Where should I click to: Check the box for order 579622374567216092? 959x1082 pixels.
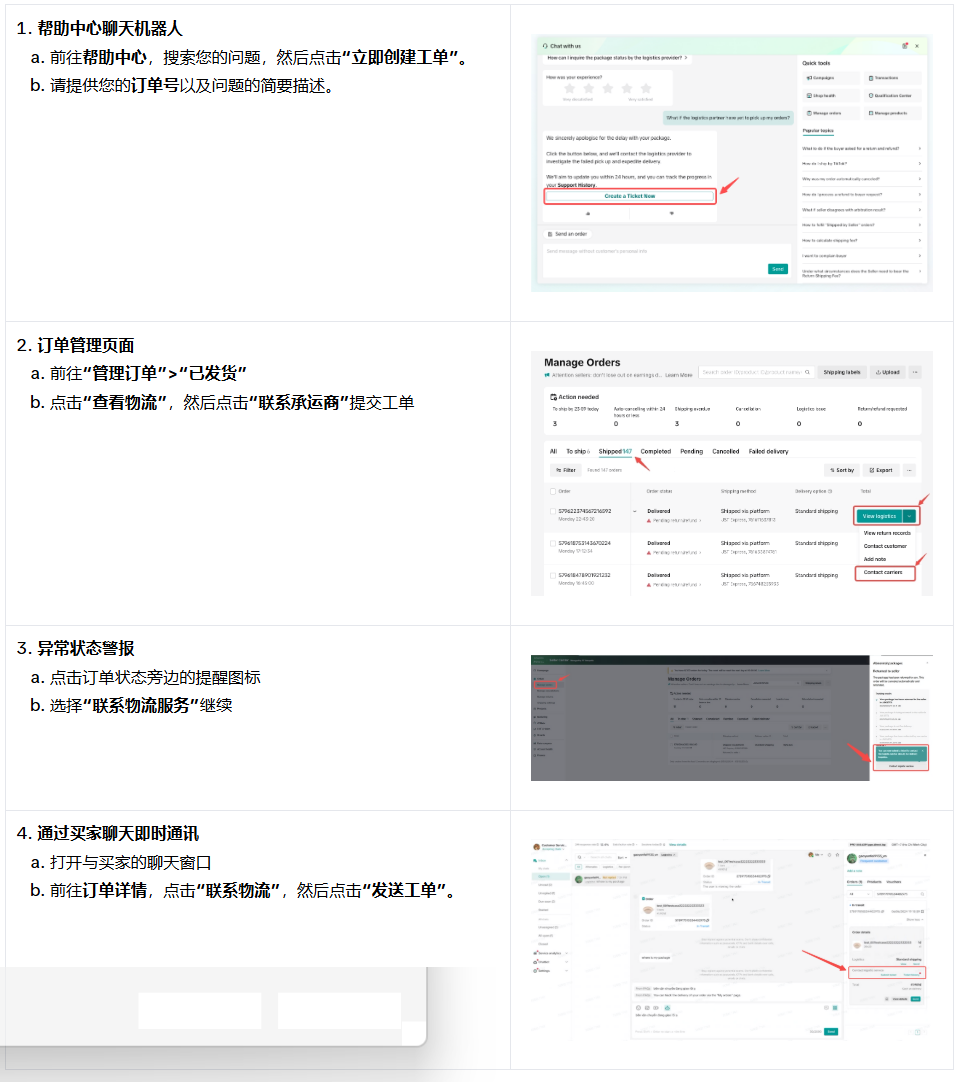click(553, 511)
